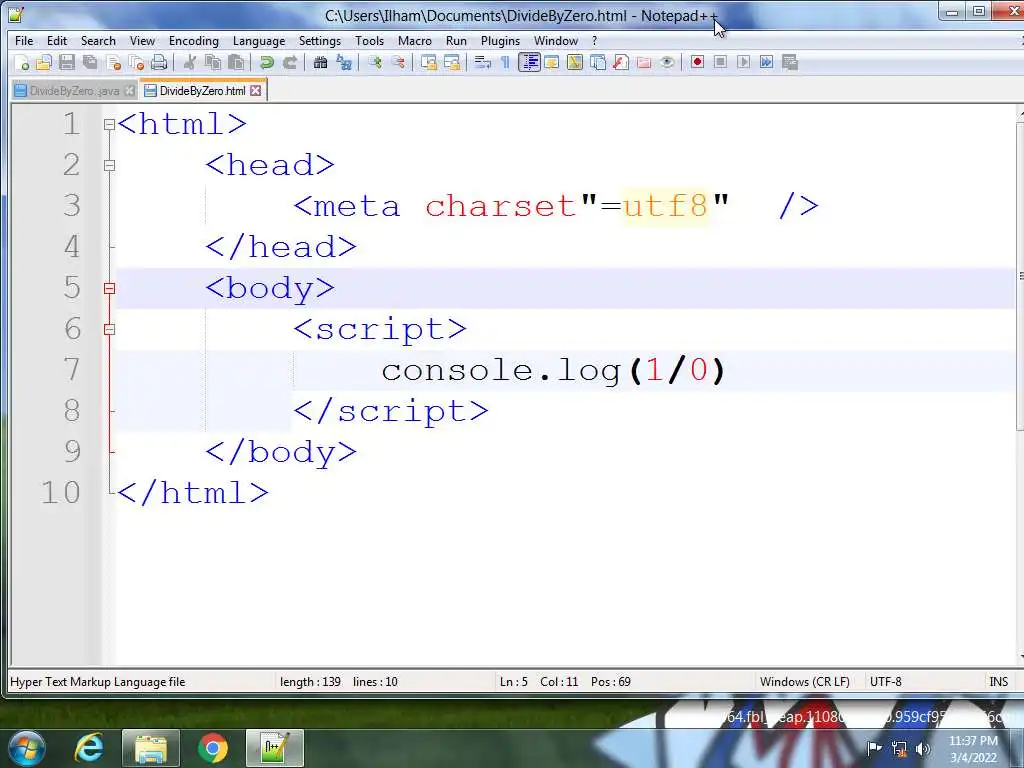Viewport: 1024px width, 768px height.
Task: Click the Save All toolbar icon
Action: [x=90, y=63]
